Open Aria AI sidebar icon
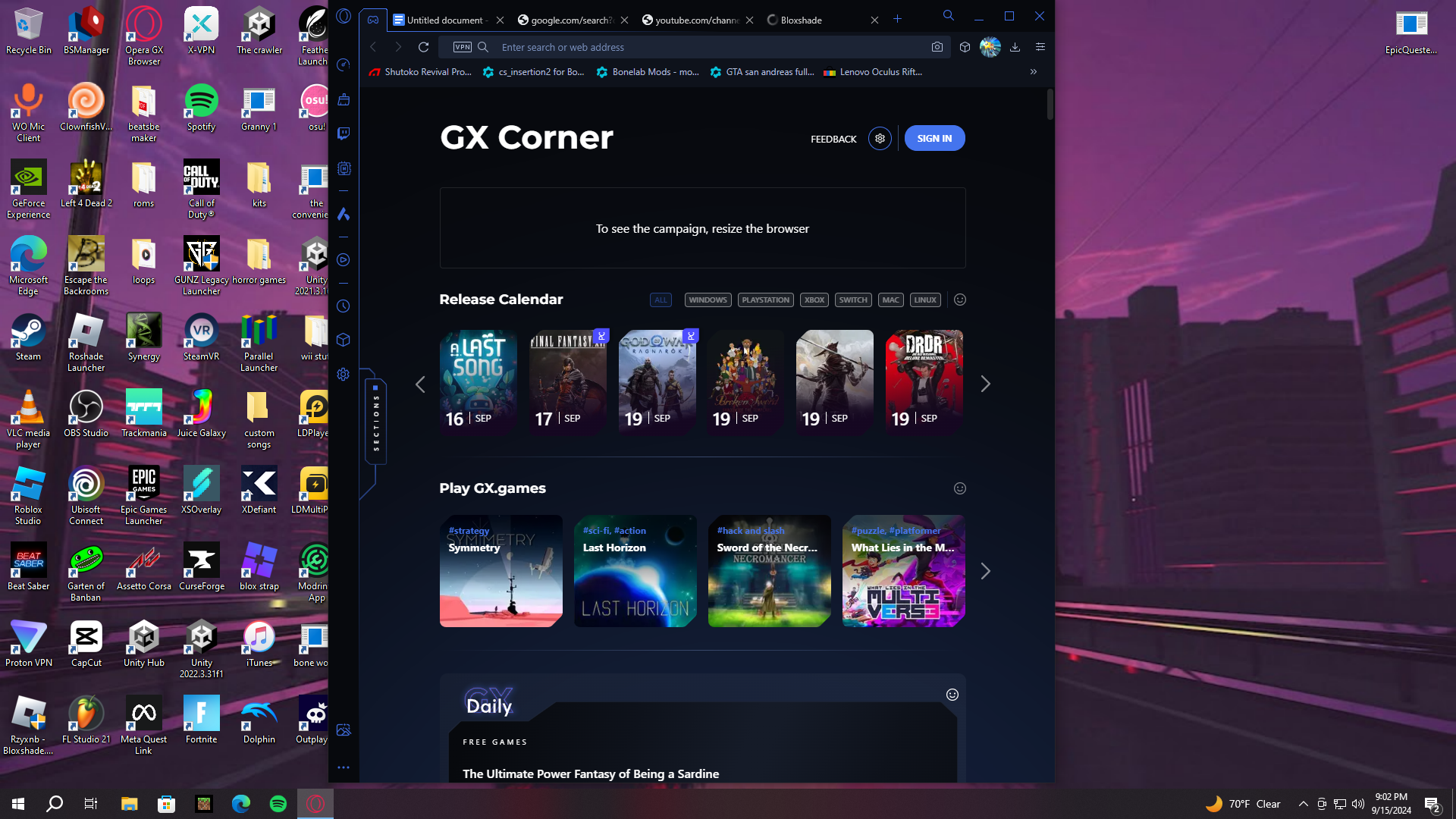Screen dimensions: 1456x819 pyautogui.click(x=344, y=215)
